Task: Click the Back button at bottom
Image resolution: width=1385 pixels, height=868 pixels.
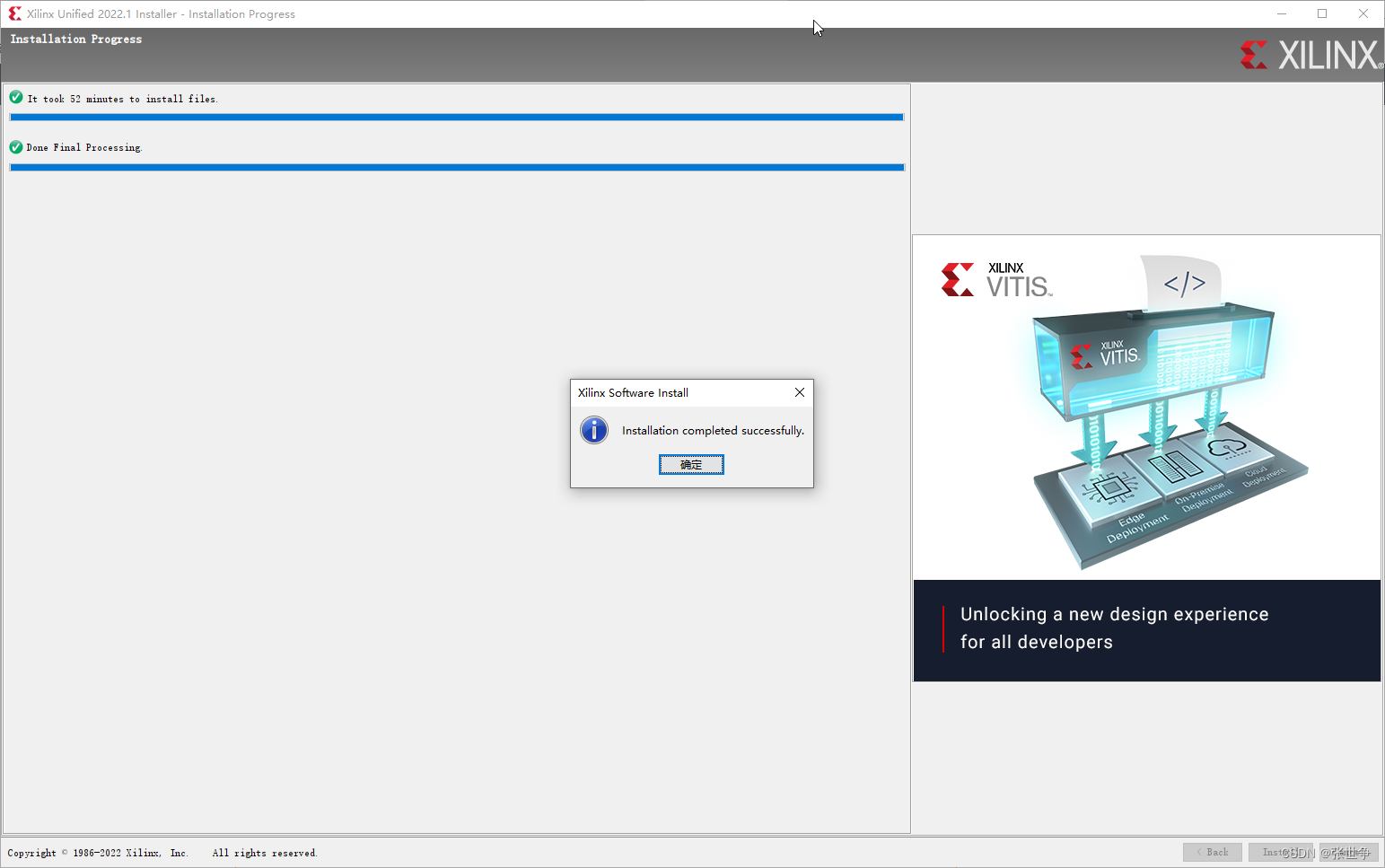Action: click(x=1212, y=852)
